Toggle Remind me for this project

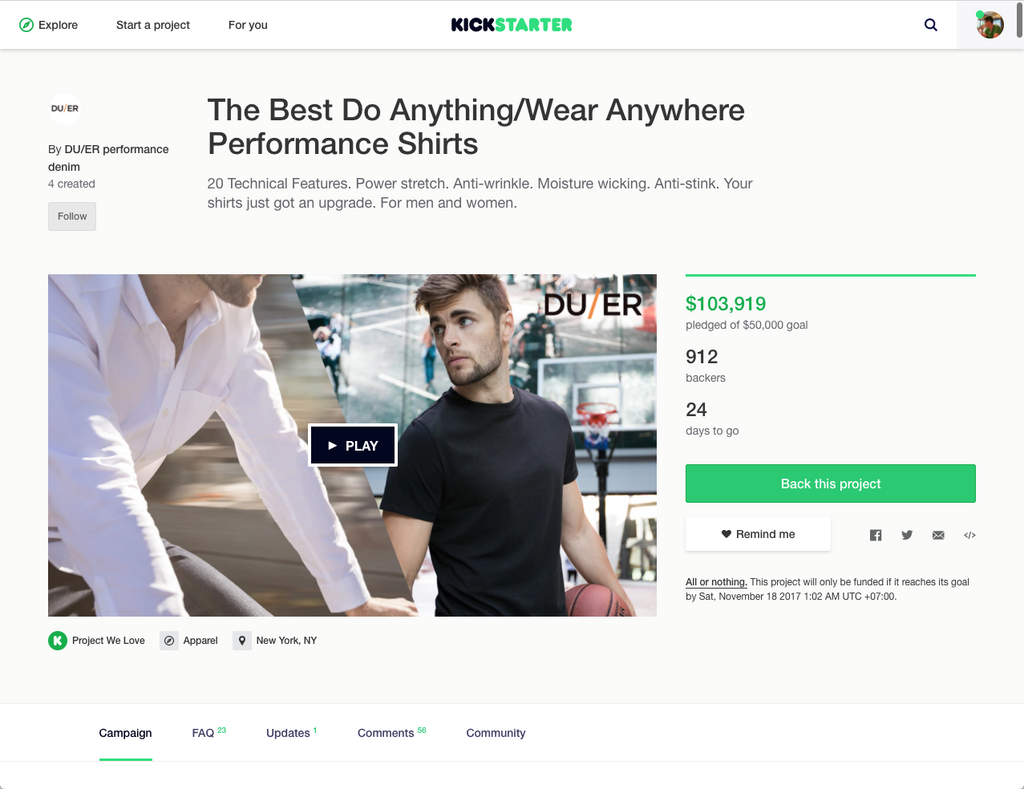pyautogui.click(x=758, y=534)
